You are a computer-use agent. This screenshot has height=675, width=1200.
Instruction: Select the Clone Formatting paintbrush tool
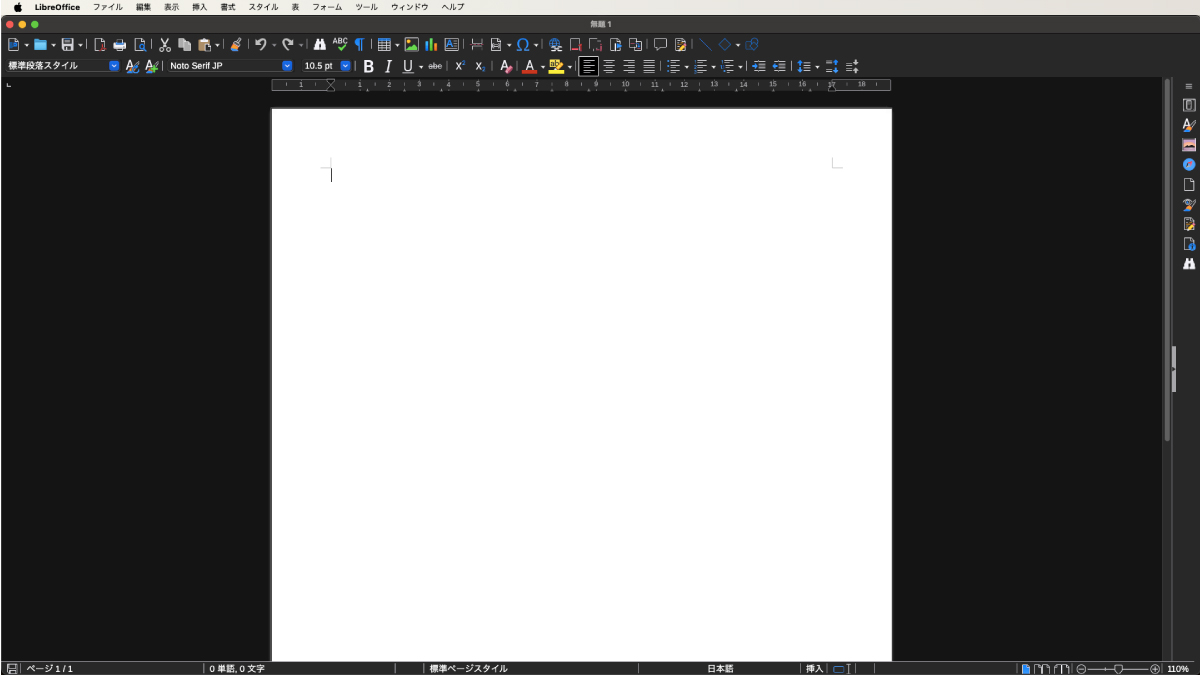click(236, 45)
